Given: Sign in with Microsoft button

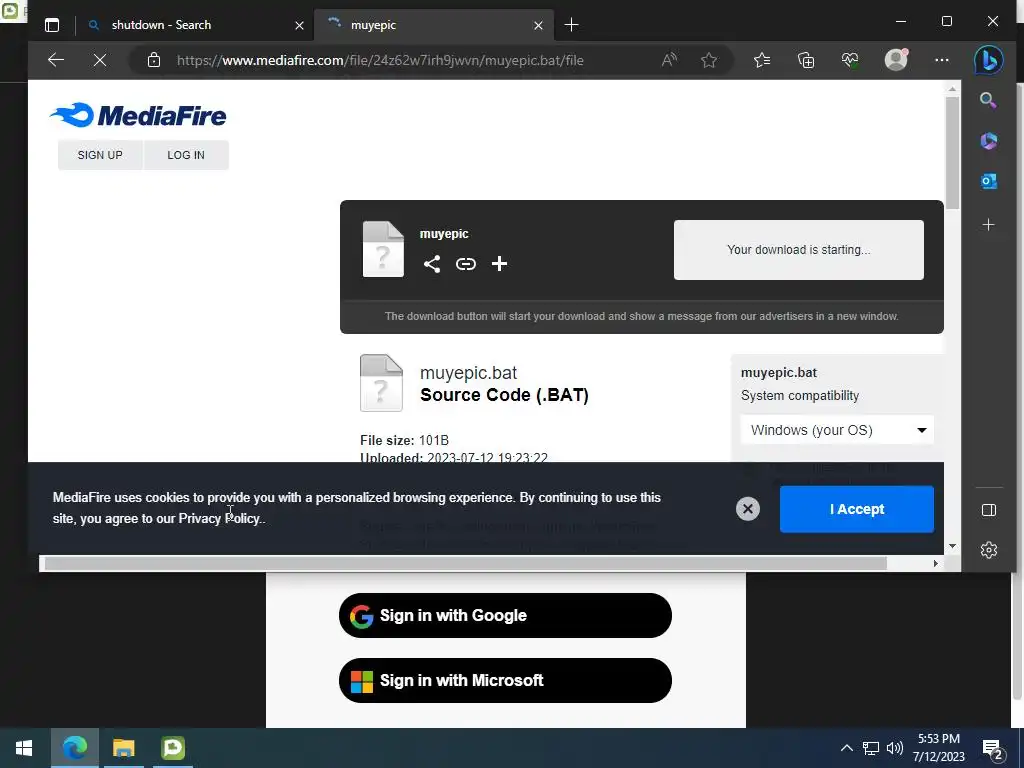Looking at the screenshot, I should 505,680.
